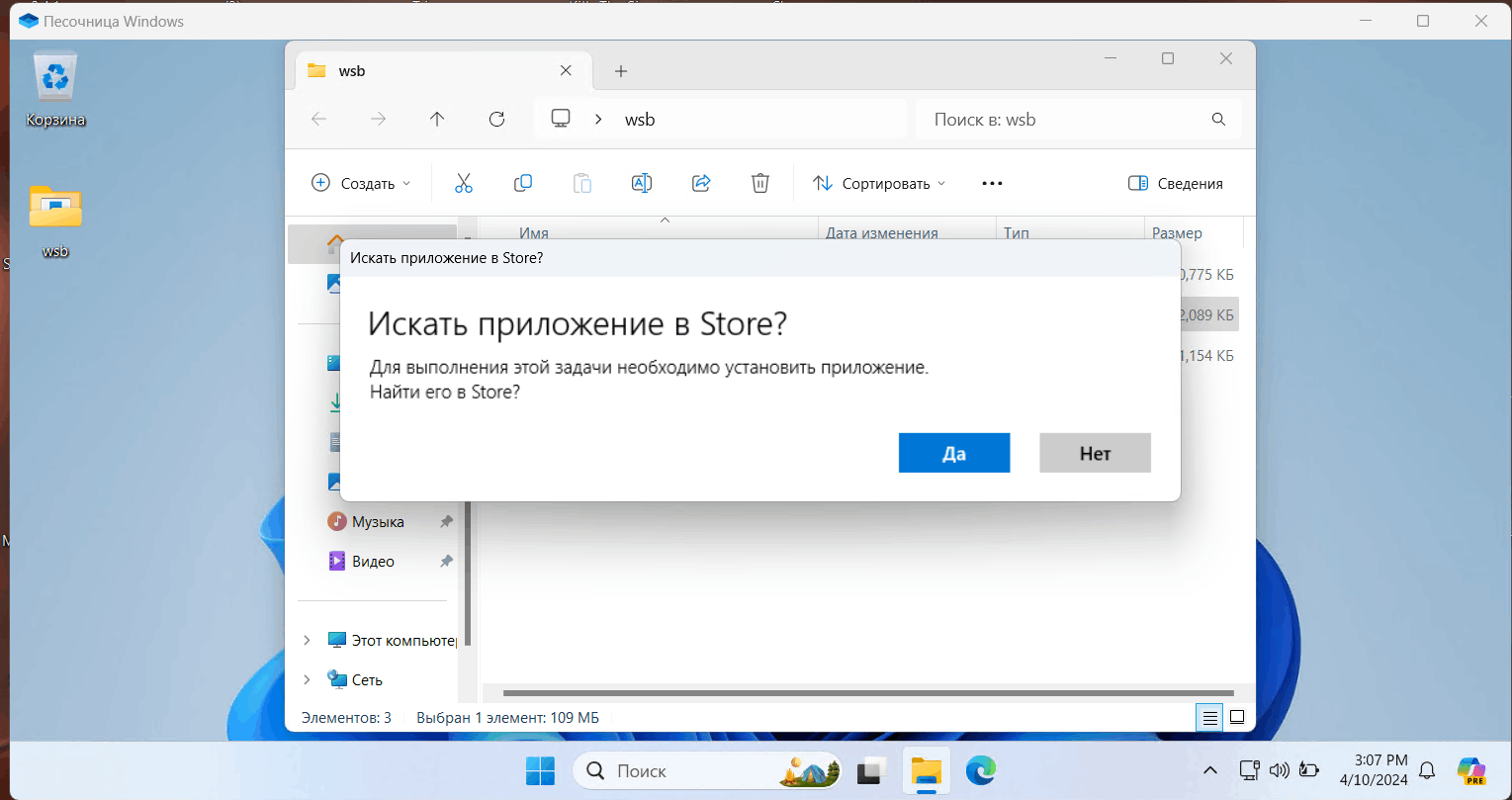The height and width of the screenshot is (800, 1512).
Task: Open the Сортировать sort dropdown
Action: [x=879, y=183]
